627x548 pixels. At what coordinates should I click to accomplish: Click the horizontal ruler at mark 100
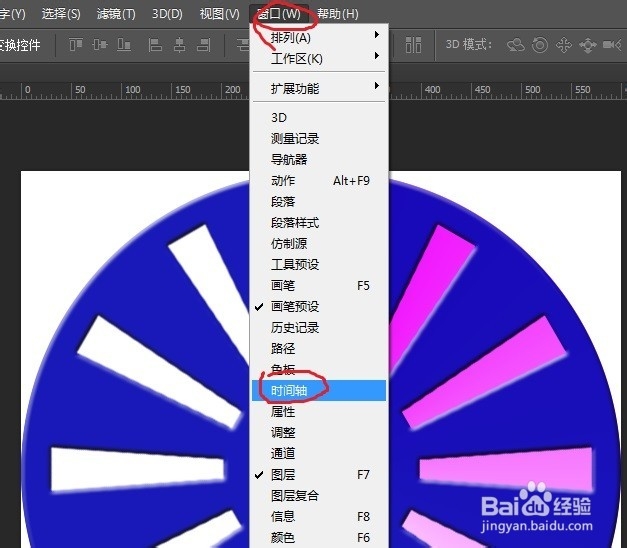(133, 90)
